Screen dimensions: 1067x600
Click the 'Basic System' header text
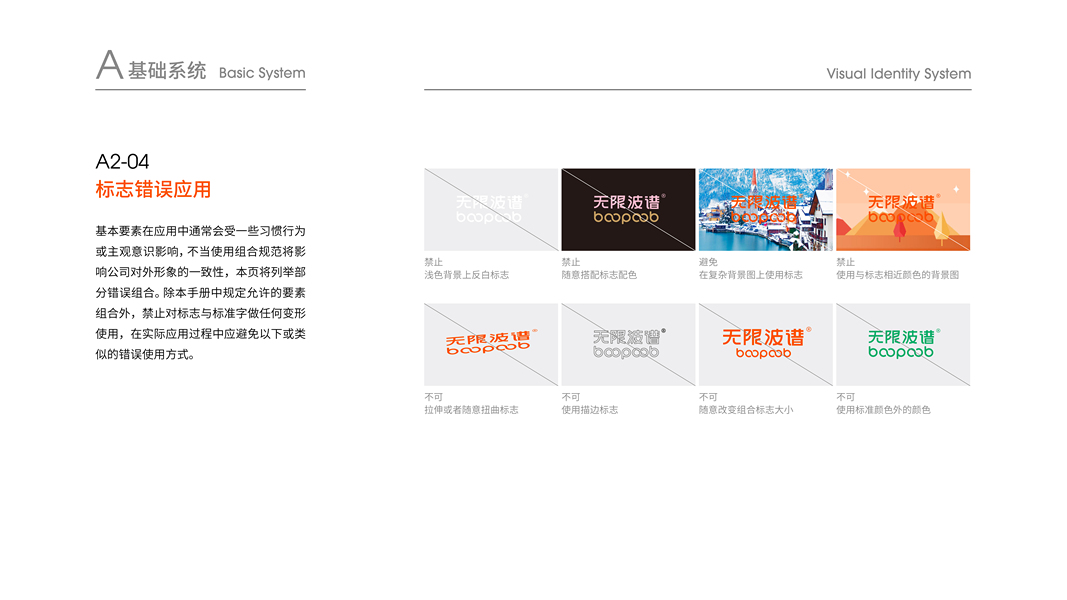pyautogui.click(x=262, y=73)
